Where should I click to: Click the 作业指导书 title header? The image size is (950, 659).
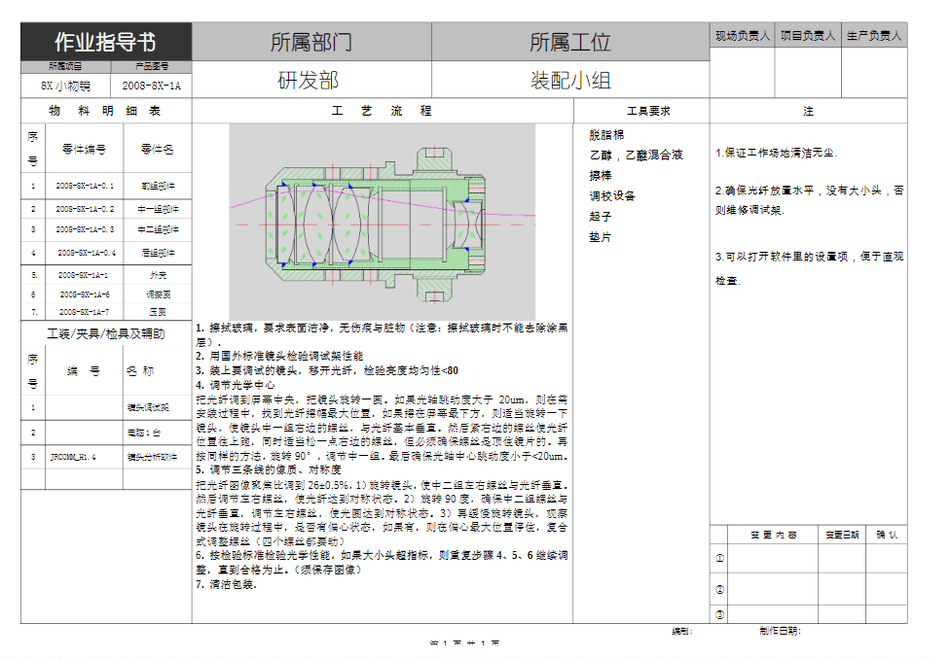(105, 42)
